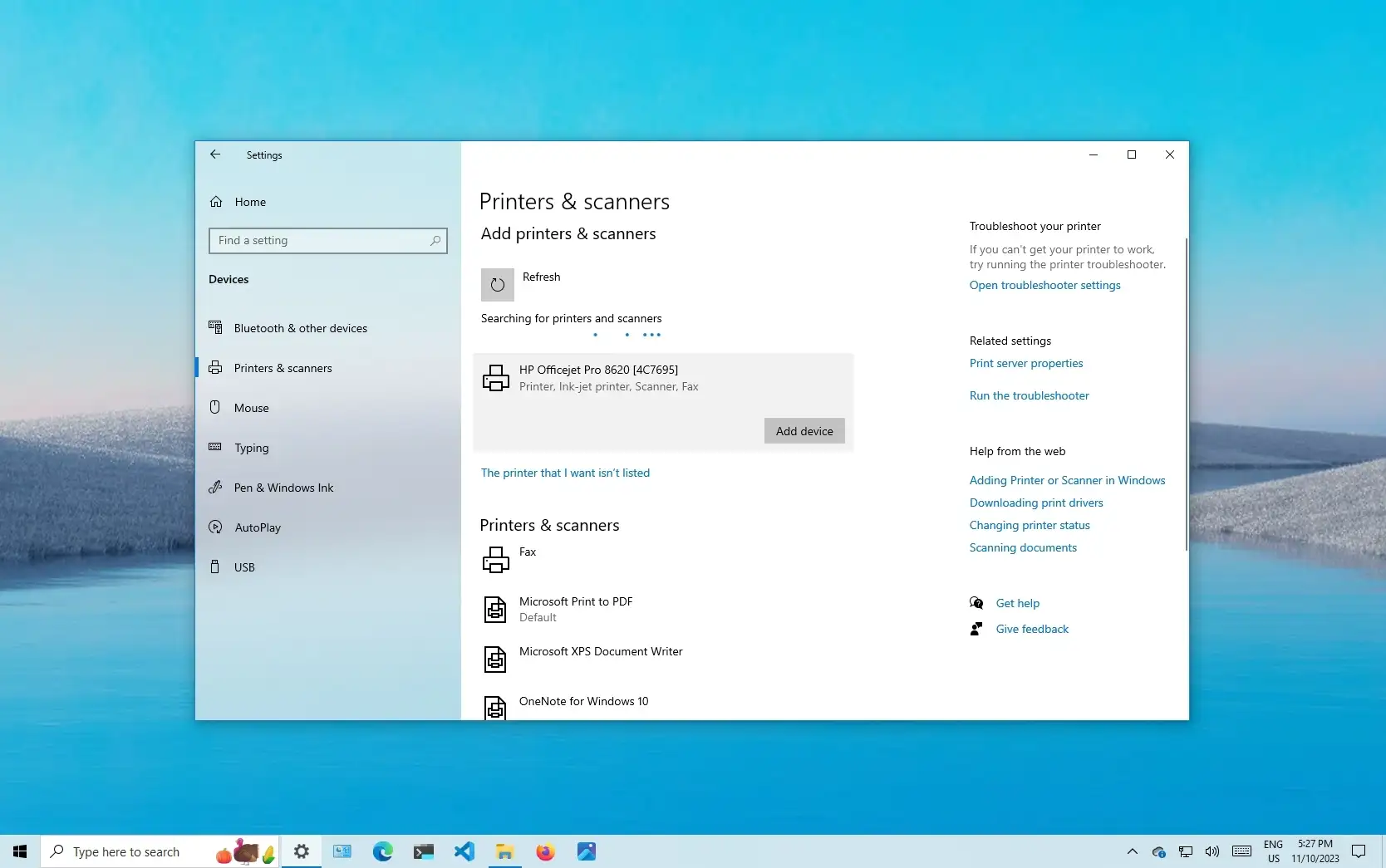
Task: Select Home in the Settings sidebar
Action: pos(328,202)
